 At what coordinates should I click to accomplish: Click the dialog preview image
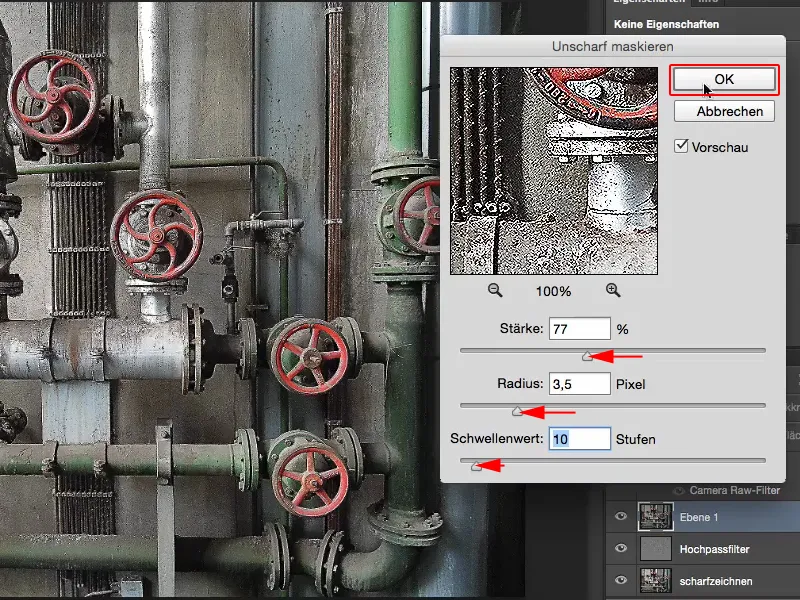(x=554, y=171)
